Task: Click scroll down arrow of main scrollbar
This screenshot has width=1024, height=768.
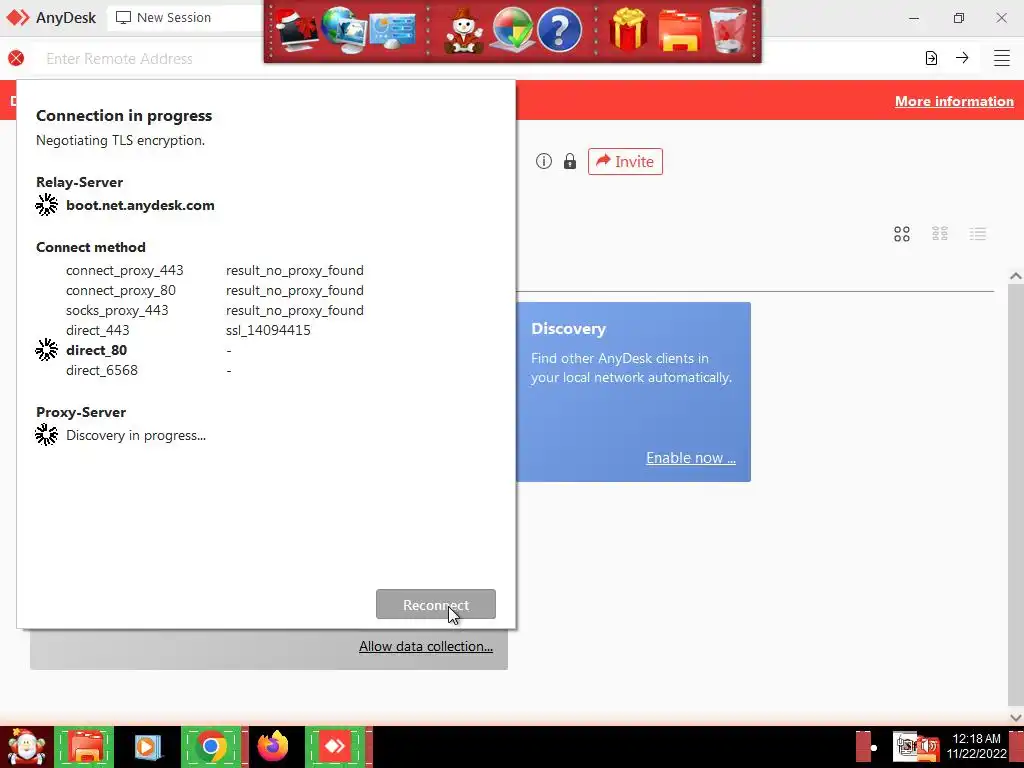Action: pyautogui.click(x=1016, y=717)
